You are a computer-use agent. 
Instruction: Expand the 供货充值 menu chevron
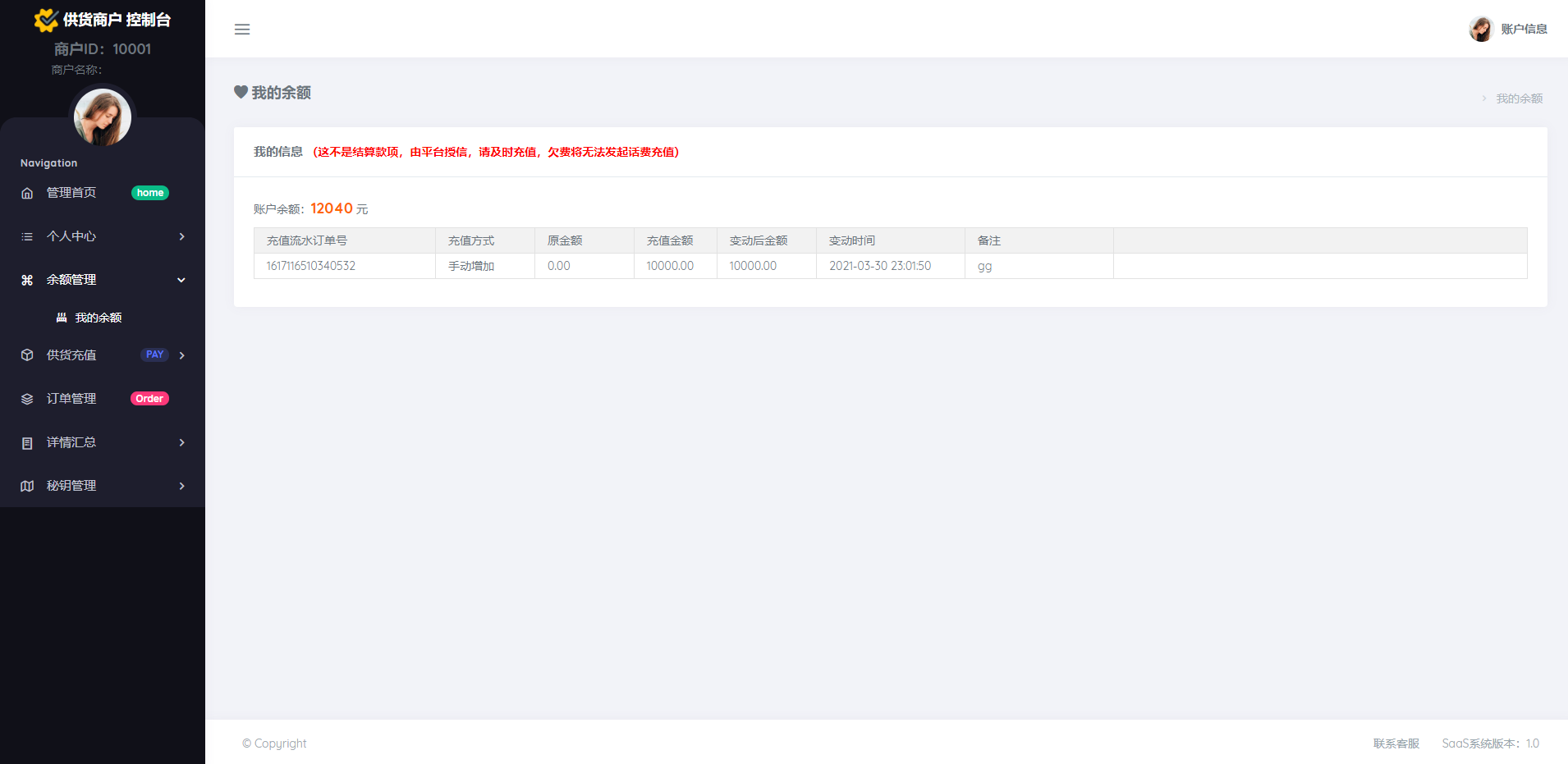point(181,355)
